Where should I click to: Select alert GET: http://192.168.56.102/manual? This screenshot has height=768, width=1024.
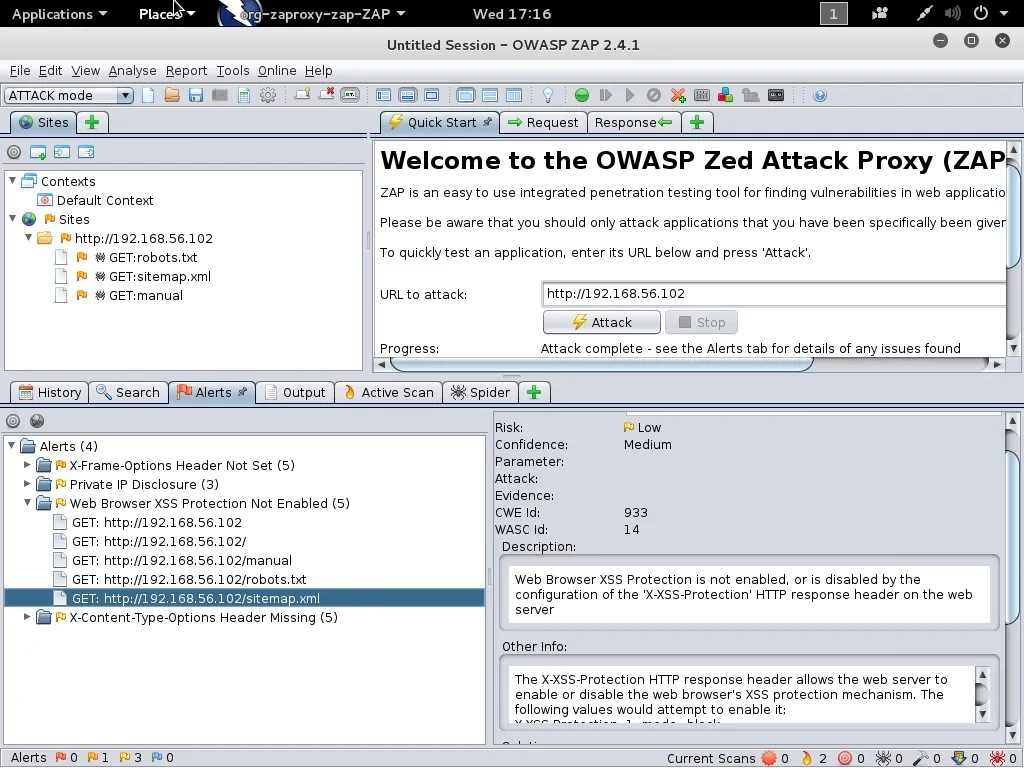pyautogui.click(x=182, y=560)
